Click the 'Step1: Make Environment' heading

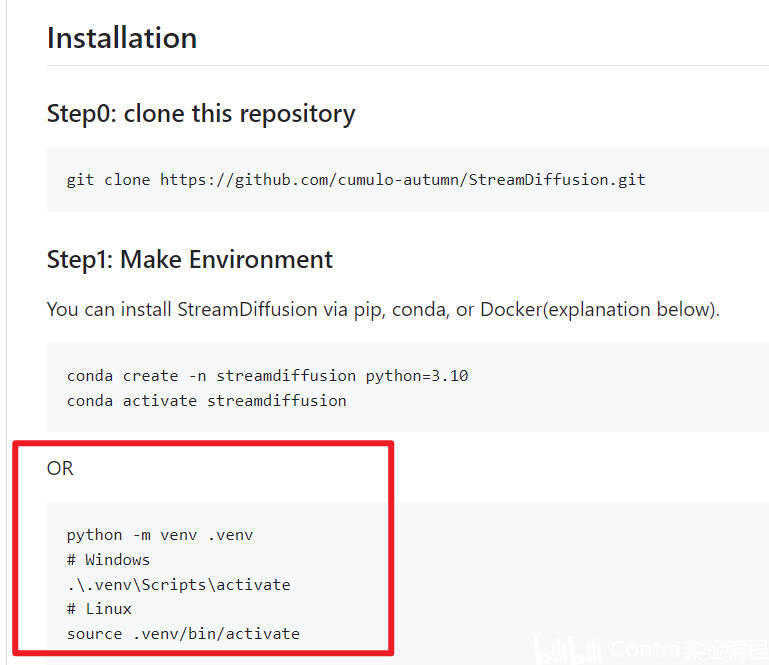(189, 260)
